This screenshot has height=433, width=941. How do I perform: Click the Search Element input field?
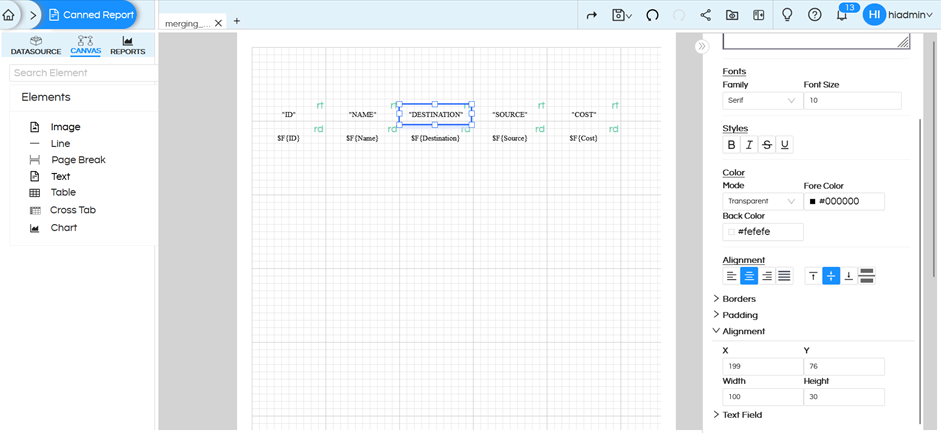point(83,73)
